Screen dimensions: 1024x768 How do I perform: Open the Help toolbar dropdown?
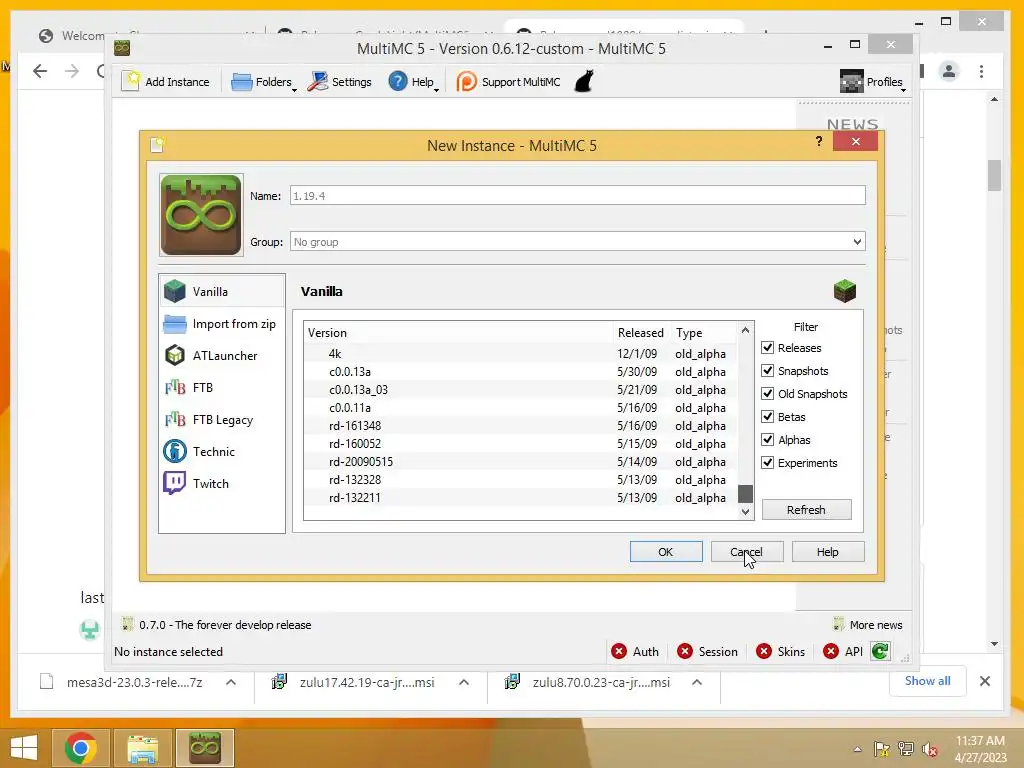[x=413, y=82]
